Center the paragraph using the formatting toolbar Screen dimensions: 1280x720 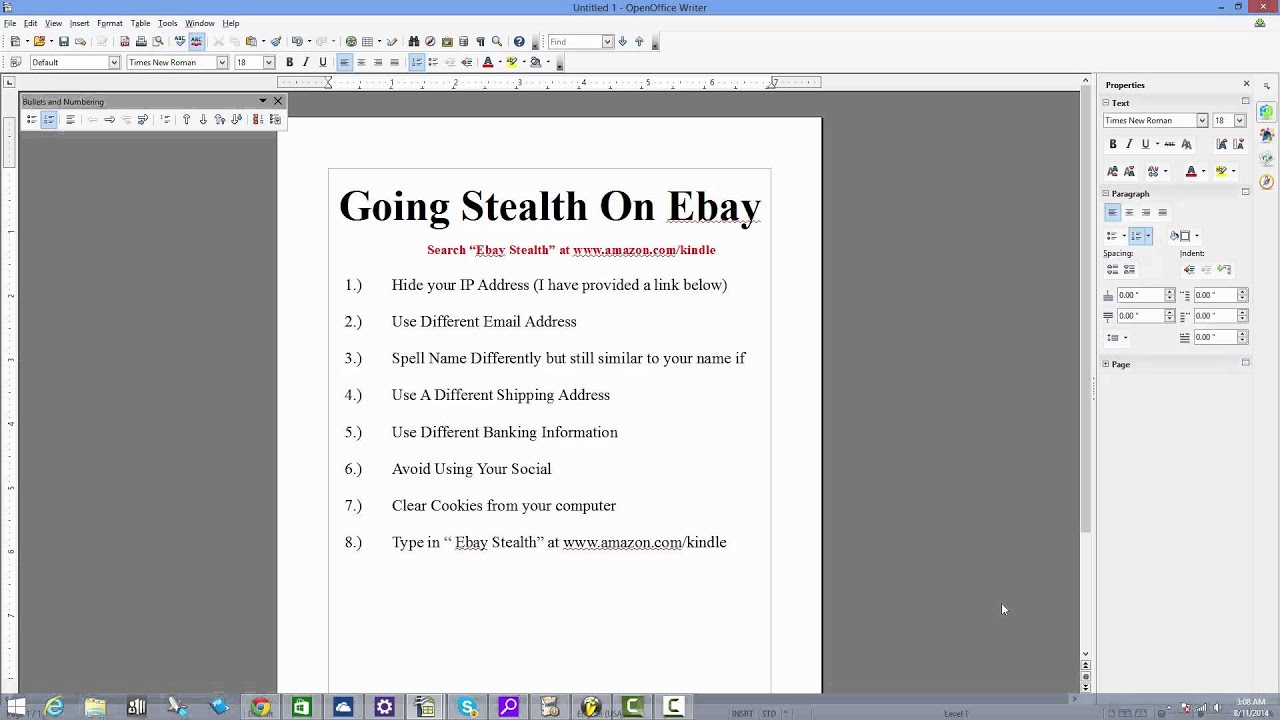(x=361, y=63)
